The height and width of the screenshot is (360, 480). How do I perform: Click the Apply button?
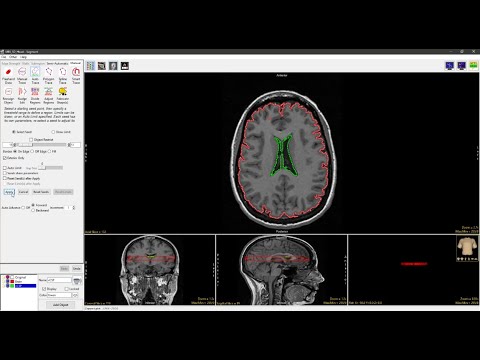[9, 192]
